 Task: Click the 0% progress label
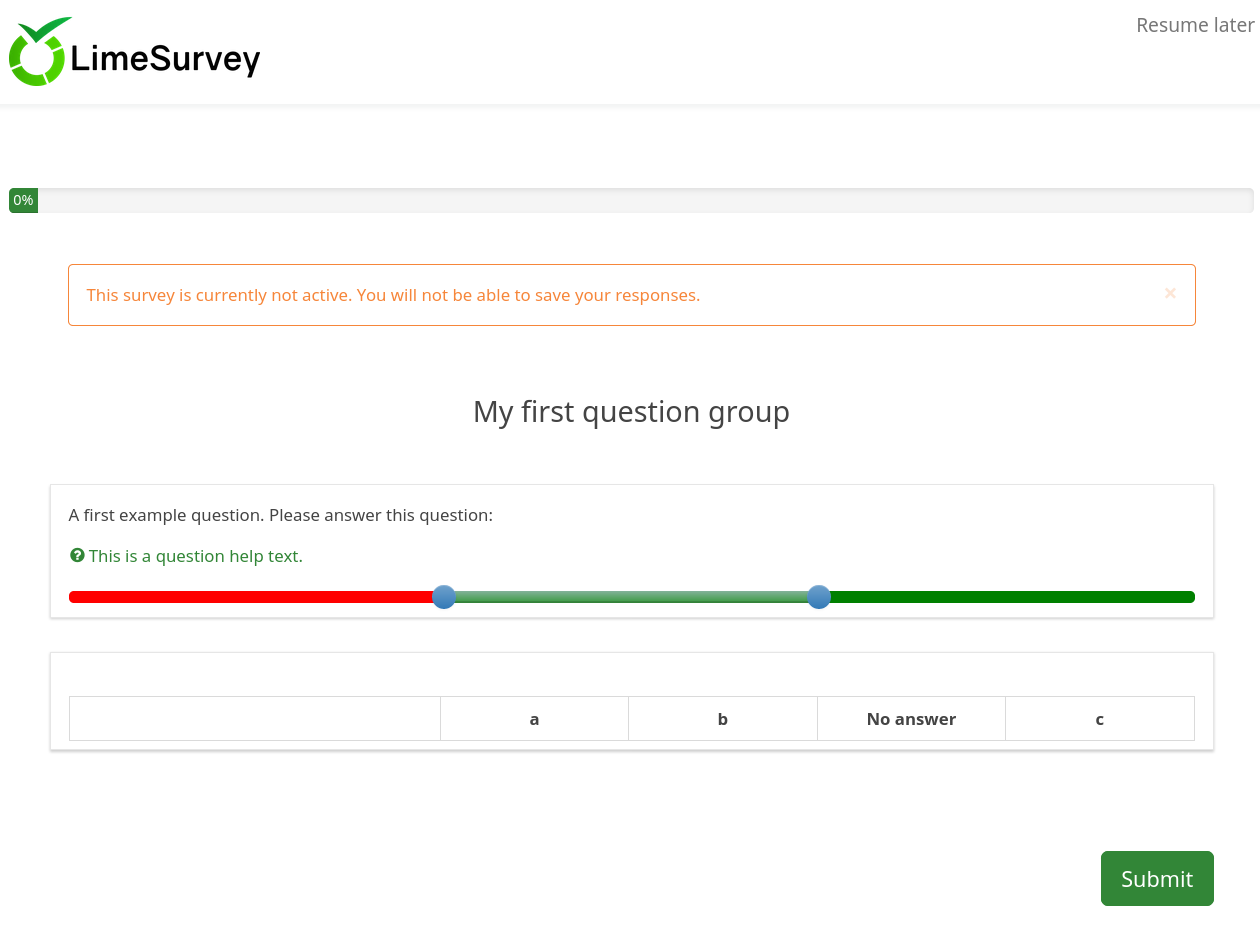23,200
